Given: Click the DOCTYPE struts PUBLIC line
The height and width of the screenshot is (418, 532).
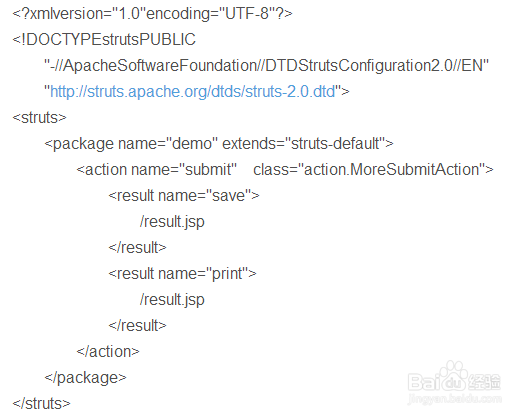Looking at the screenshot, I should click(x=104, y=39).
